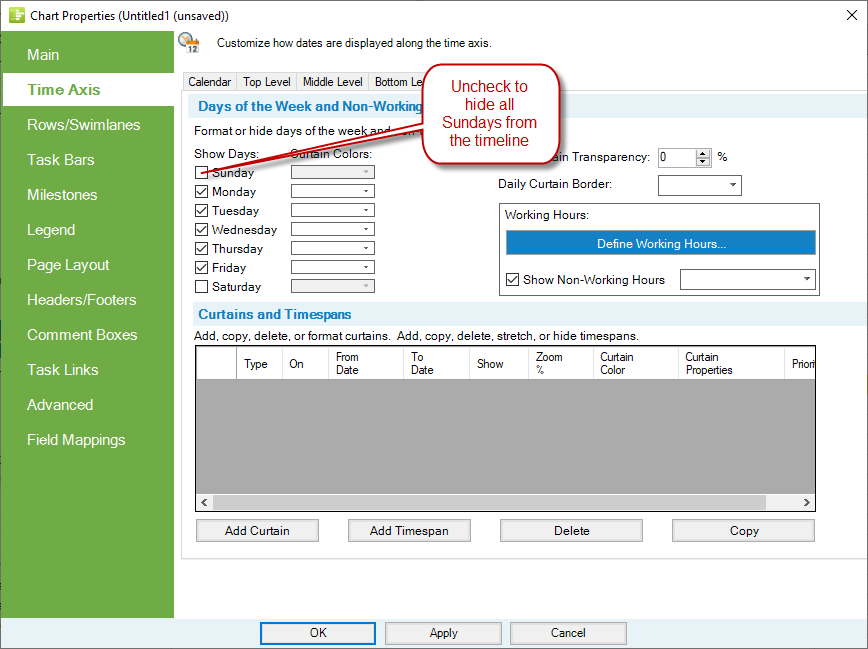Open Comment Boxes settings

click(x=87, y=334)
